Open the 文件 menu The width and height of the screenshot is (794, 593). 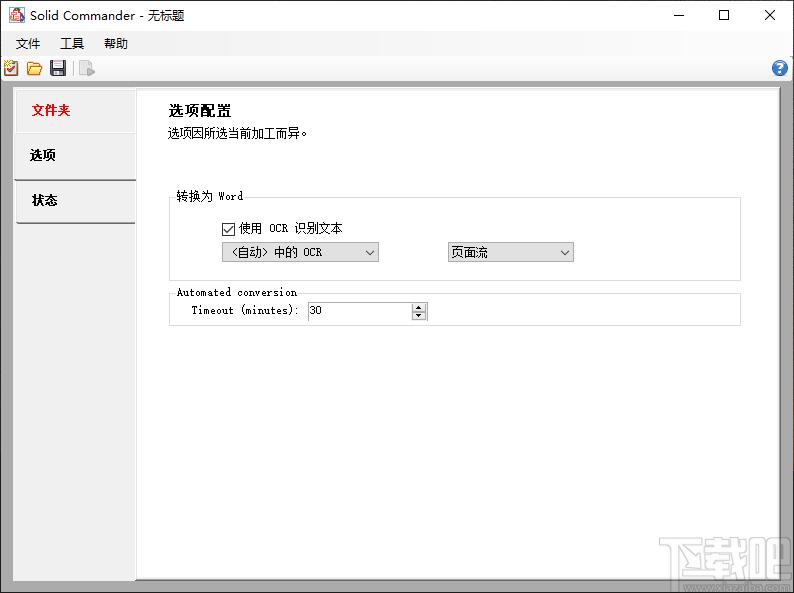[28, 44]
